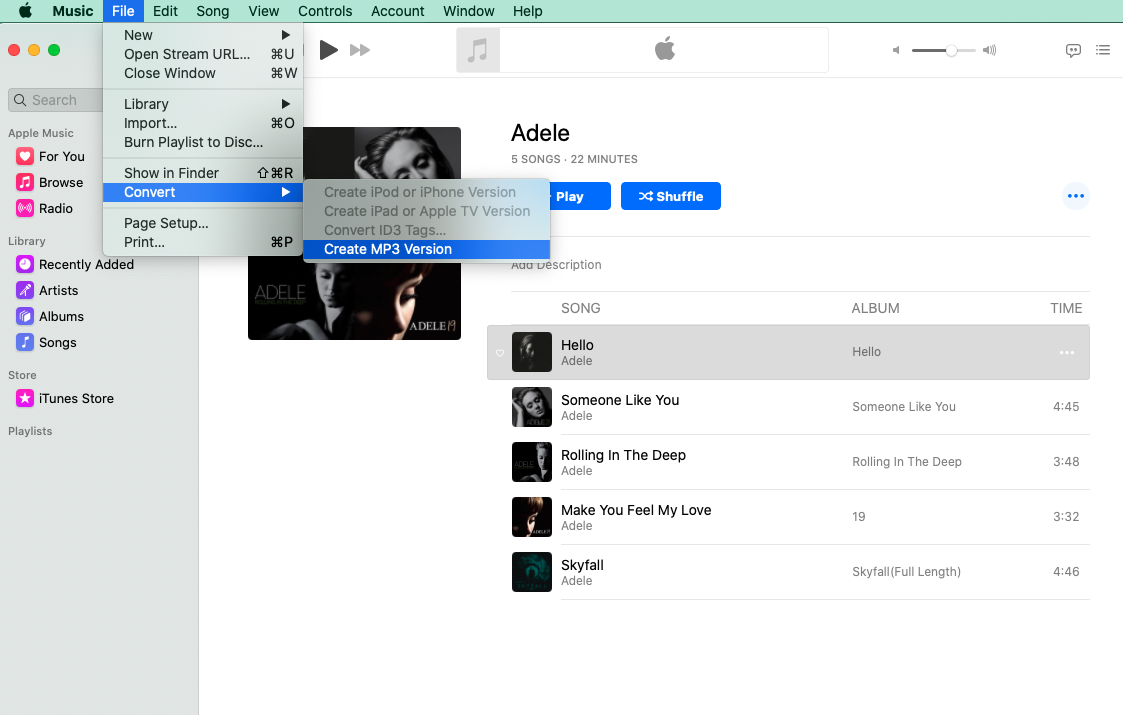Viewport: 1123px width, 715px height.
Task: Choose Close Window menu item
Action: coord(203,73)
